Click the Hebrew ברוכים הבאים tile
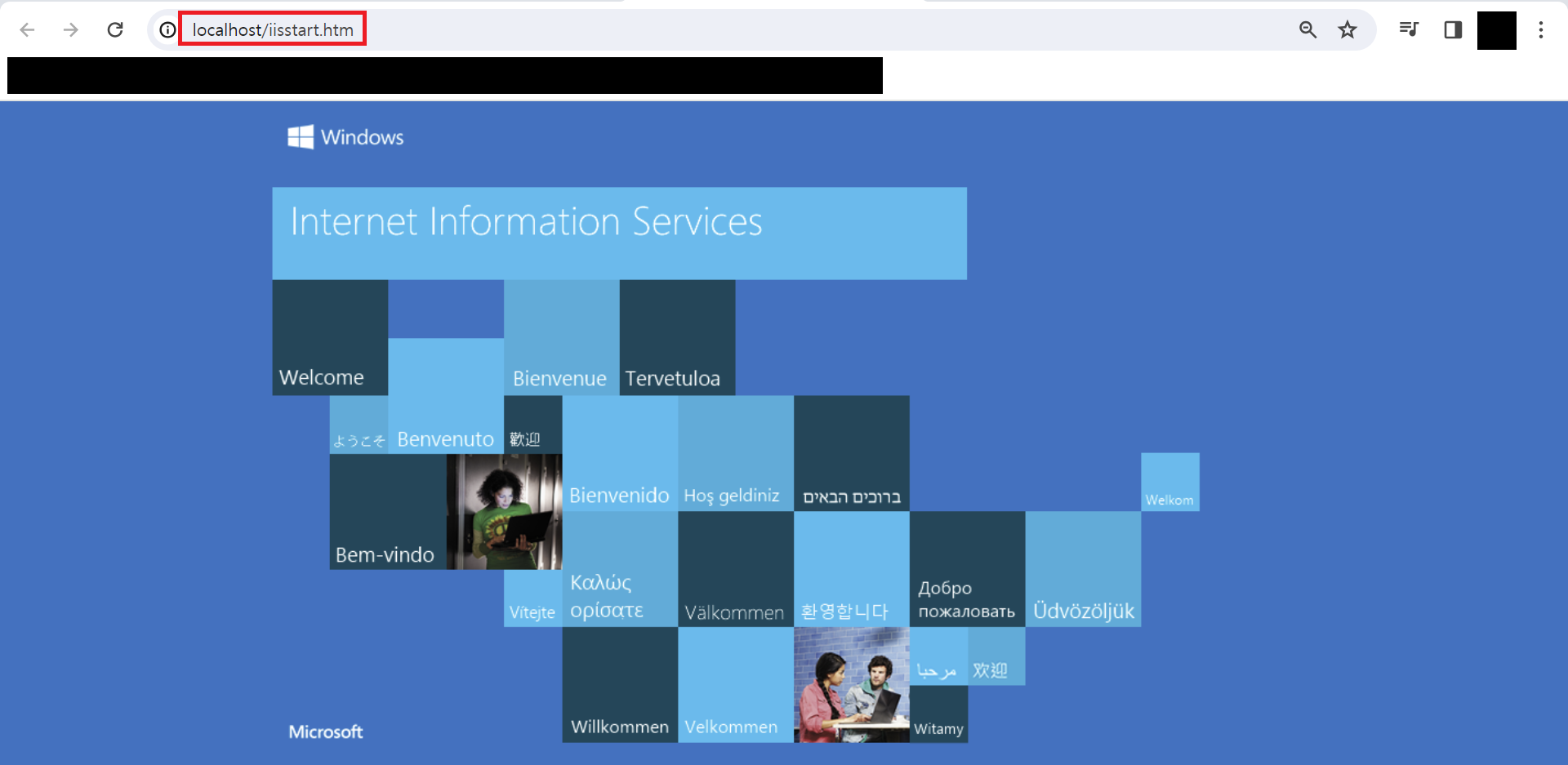 tap(852, 454)
